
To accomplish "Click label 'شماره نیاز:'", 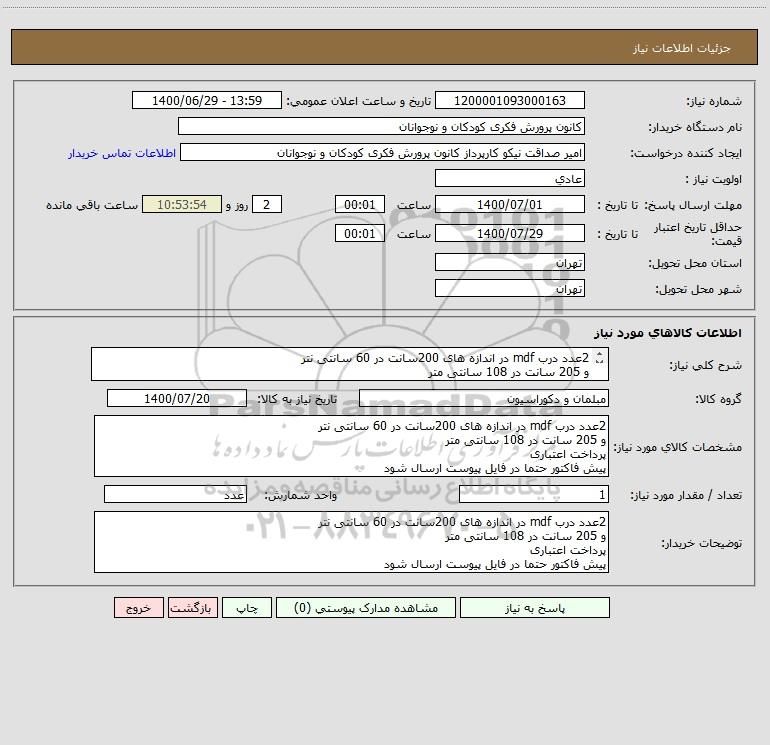I will [x=714, y=101].
